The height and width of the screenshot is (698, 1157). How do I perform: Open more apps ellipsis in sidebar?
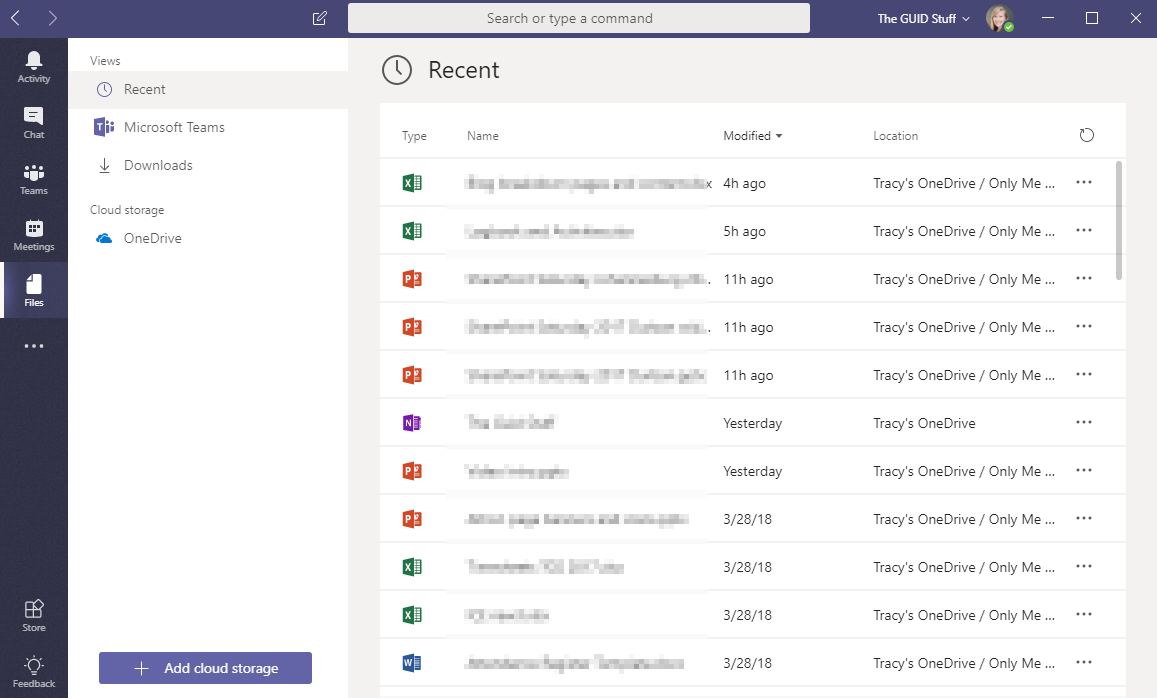click(34, 346)
